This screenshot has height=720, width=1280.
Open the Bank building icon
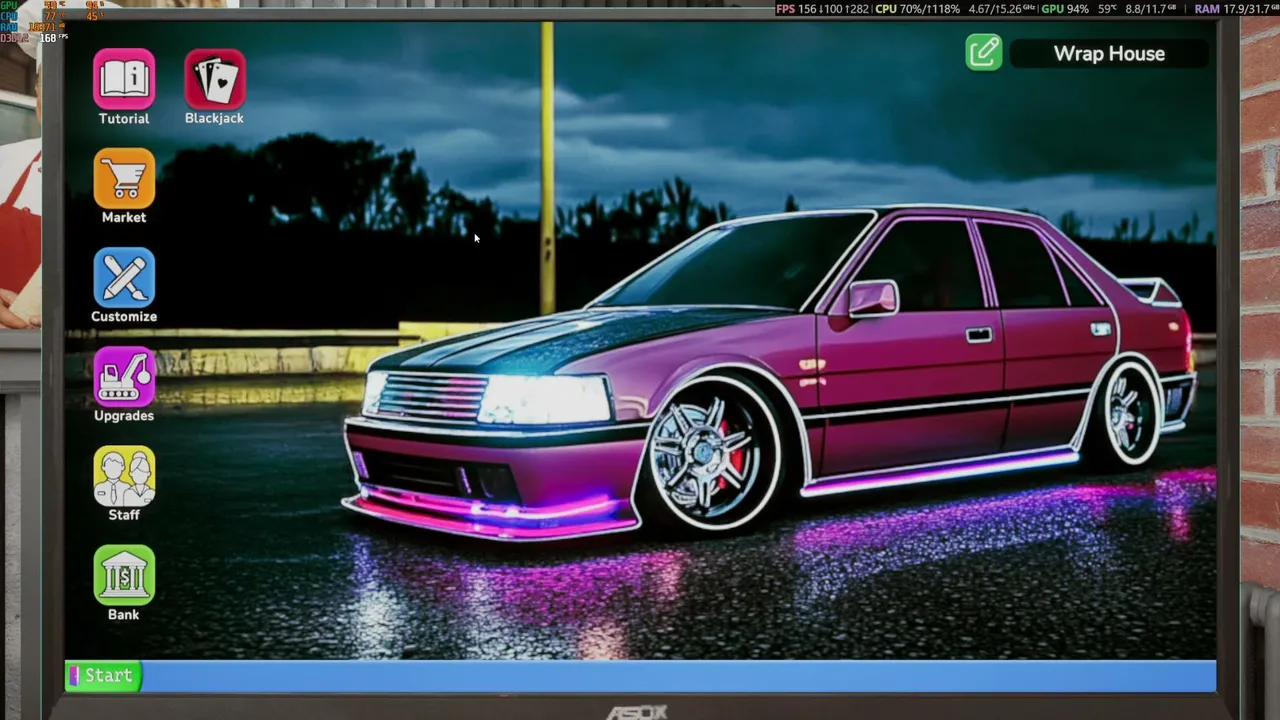click(124, 575)
